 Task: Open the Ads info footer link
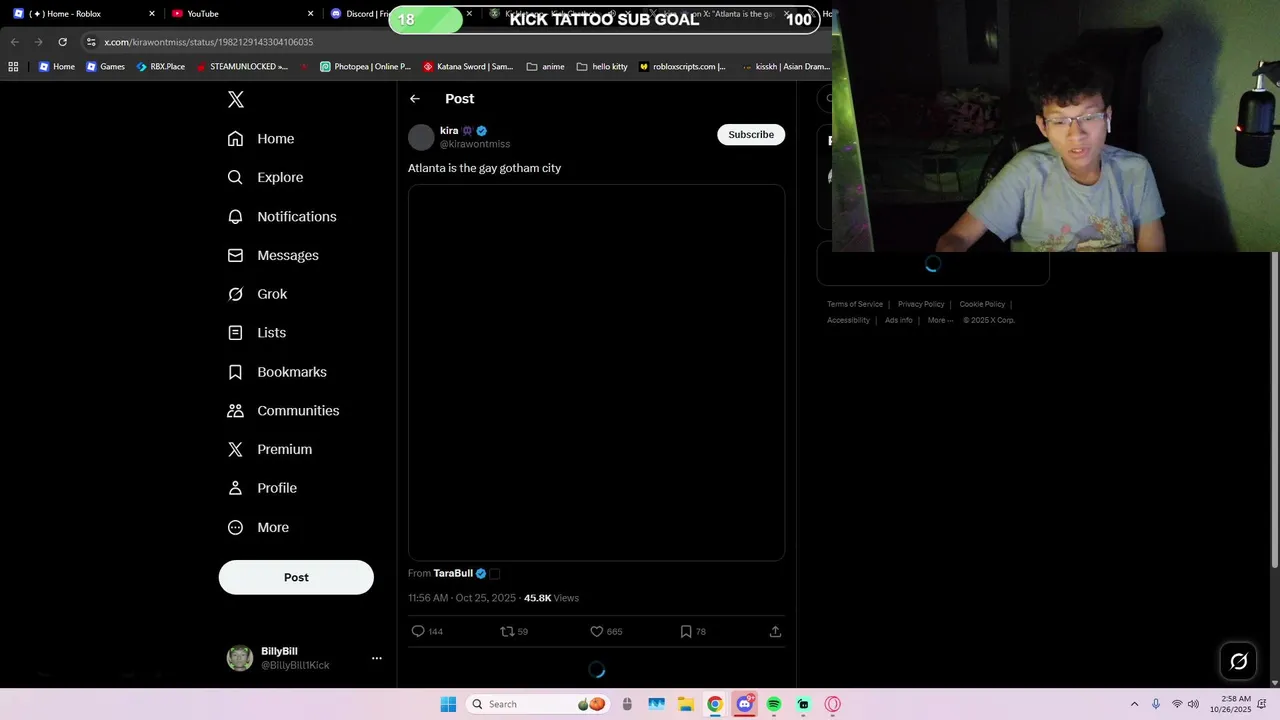899,320
